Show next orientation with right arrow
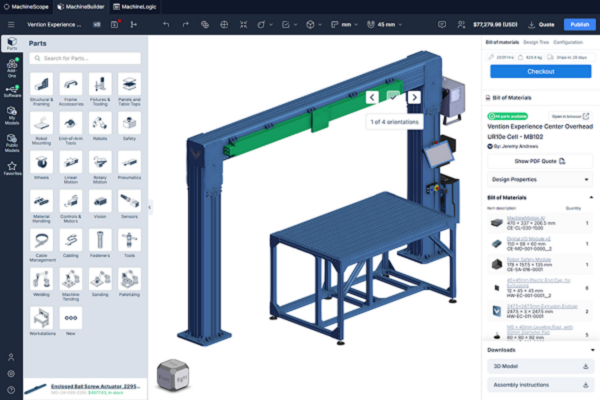The image size is (600, 400). 413,98
